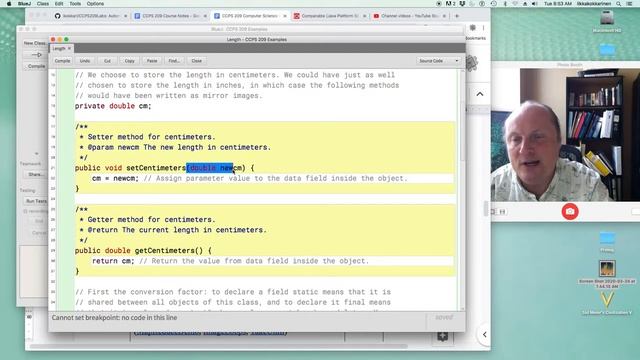640x360 pixels.
Task: Click the Compile button in the editor toolbar
Action: point(62,61)
